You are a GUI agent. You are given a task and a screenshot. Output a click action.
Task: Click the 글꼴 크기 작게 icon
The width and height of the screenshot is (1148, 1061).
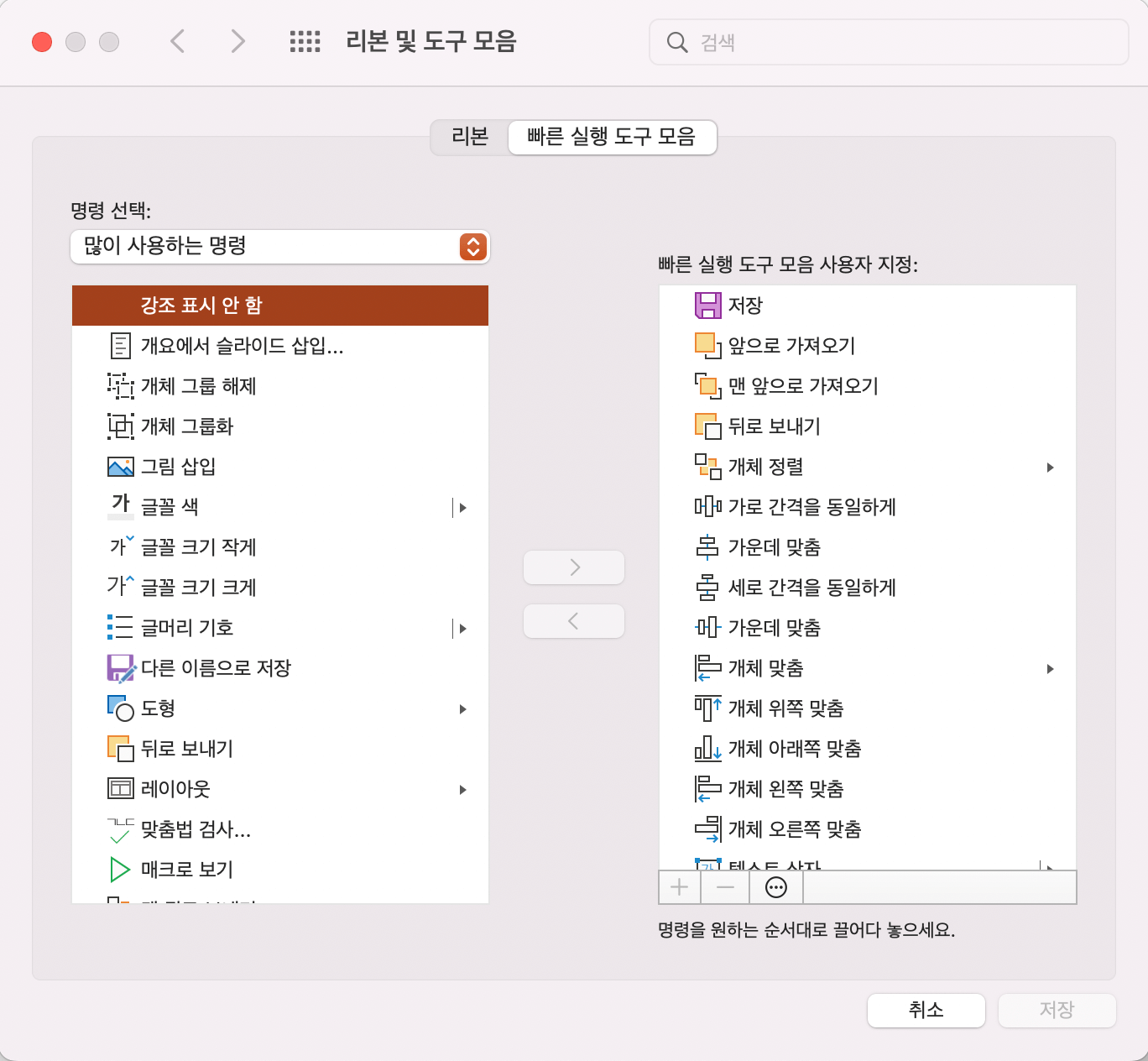tap(120, 546)
